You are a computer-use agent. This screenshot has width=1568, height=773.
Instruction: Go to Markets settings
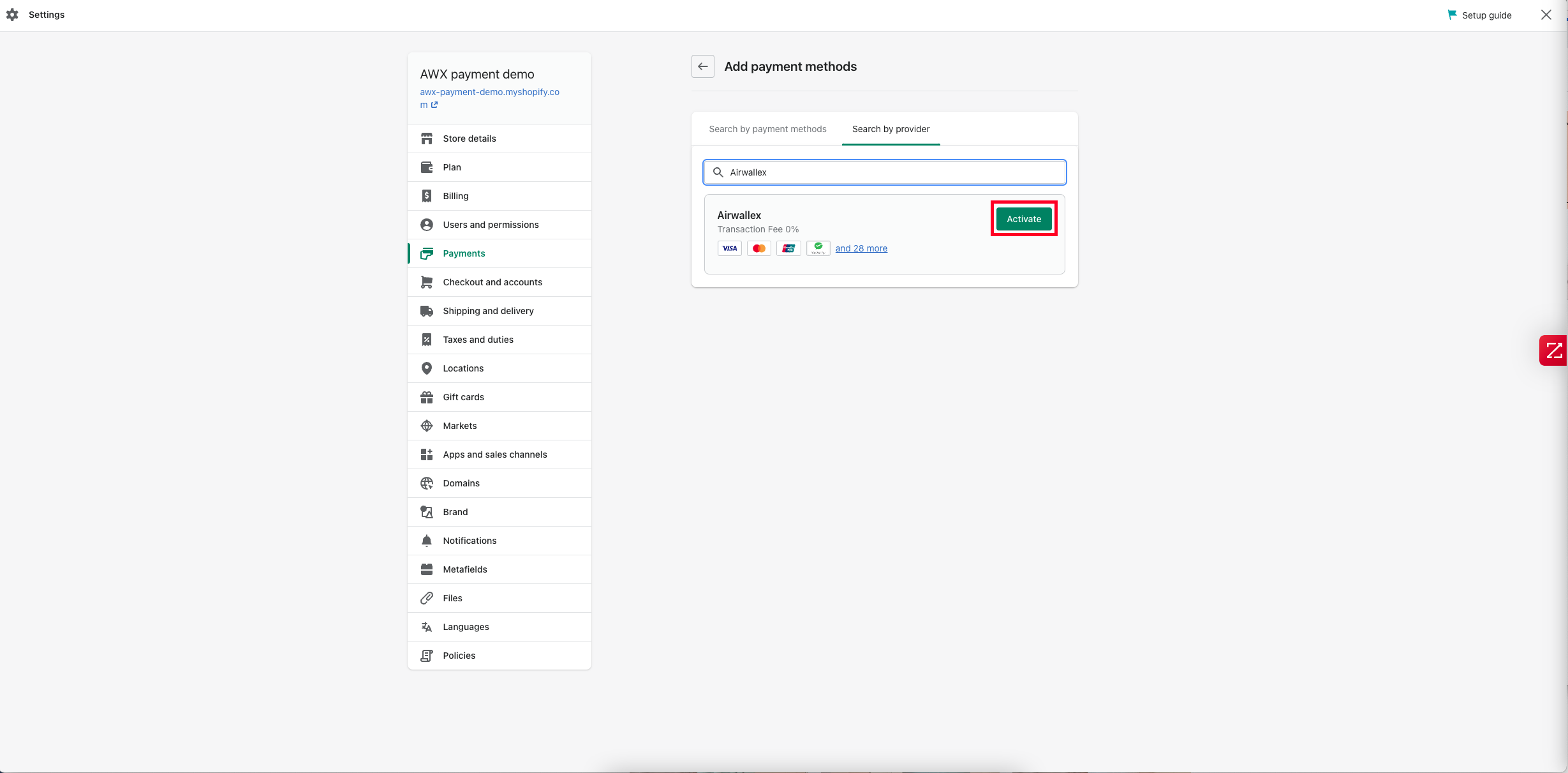[x=499, y=426]
